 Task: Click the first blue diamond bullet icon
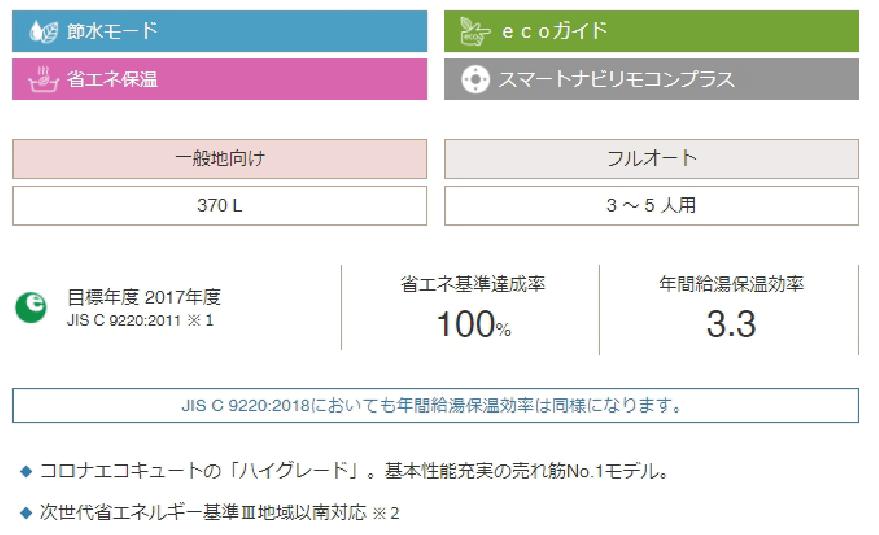click(x=26, y=471)
